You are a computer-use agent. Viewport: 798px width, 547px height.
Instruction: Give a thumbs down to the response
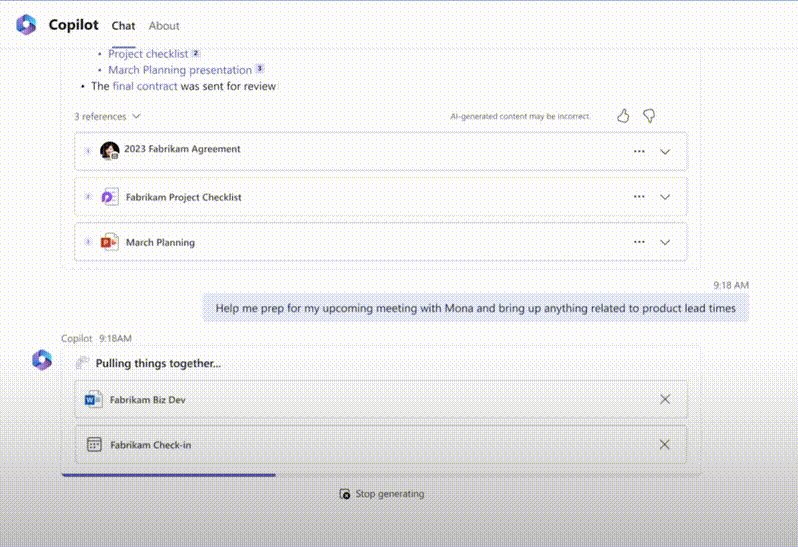pyautogui.click(x=649, y=116)
